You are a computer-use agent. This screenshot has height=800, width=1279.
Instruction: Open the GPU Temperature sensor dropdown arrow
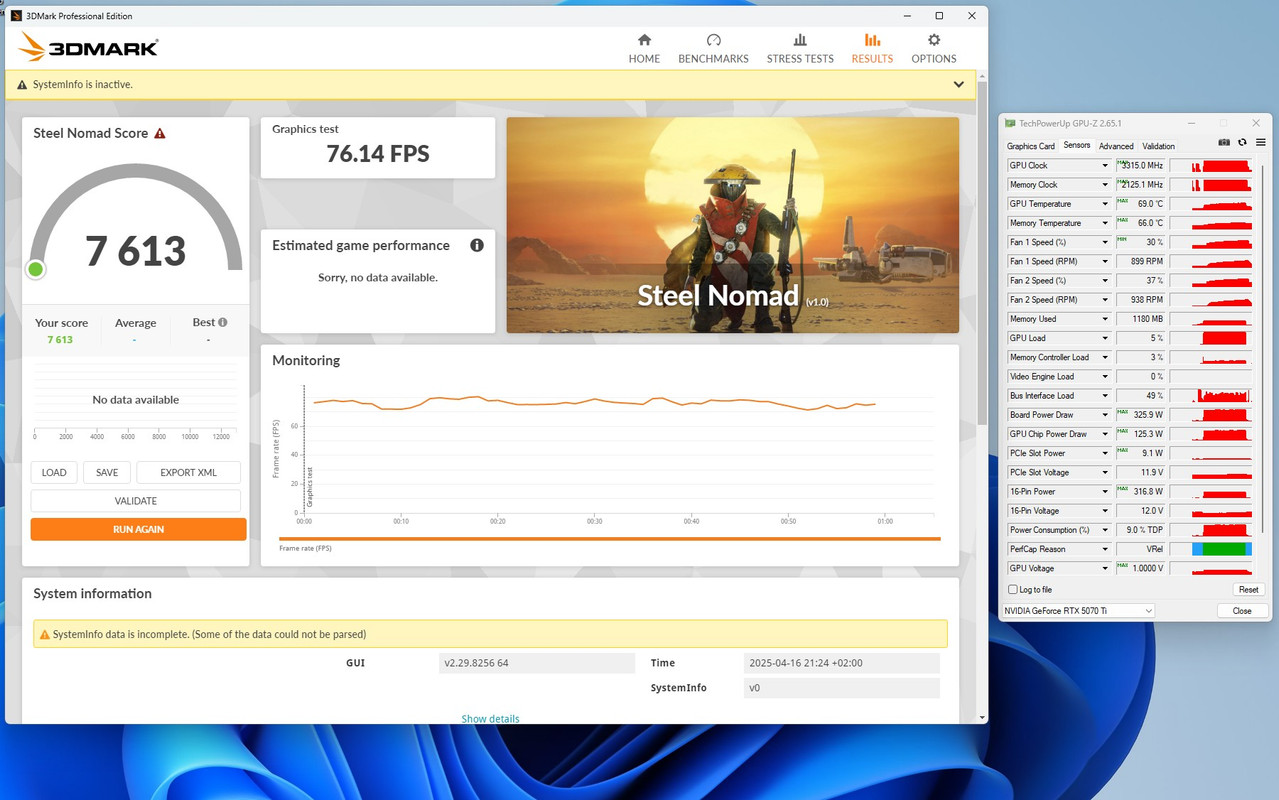(1105, 204)
